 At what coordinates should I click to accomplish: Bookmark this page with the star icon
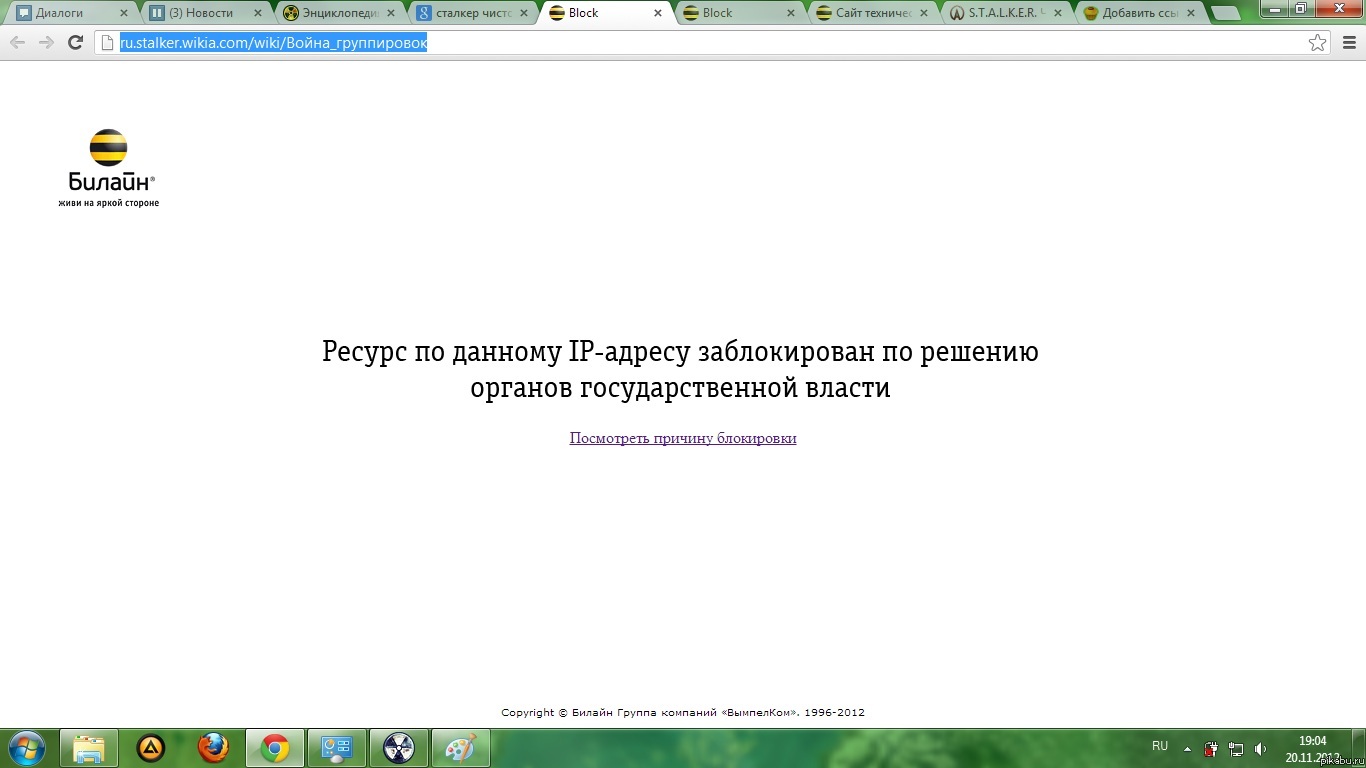pos(1318,42)
